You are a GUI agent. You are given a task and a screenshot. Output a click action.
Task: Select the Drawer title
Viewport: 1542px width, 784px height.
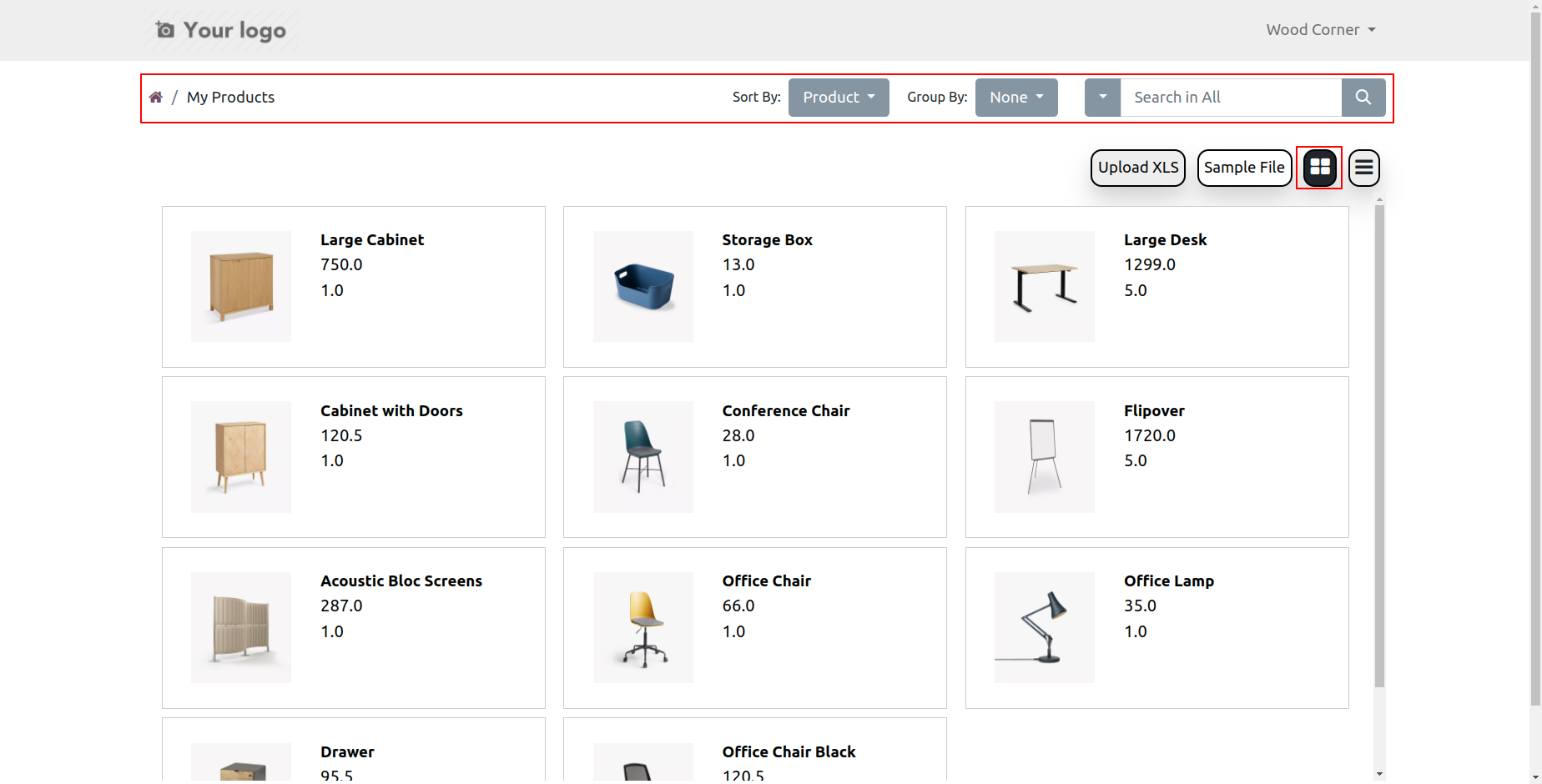pos(347,752)
